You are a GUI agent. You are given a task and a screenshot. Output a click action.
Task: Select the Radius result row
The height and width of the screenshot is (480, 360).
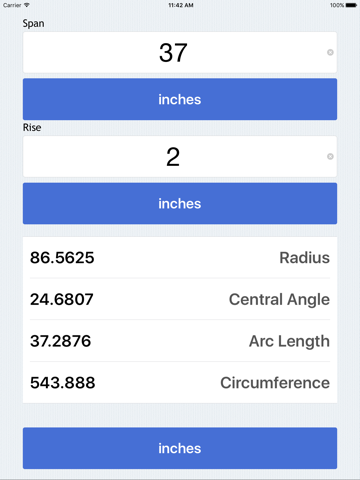(180, 257)
